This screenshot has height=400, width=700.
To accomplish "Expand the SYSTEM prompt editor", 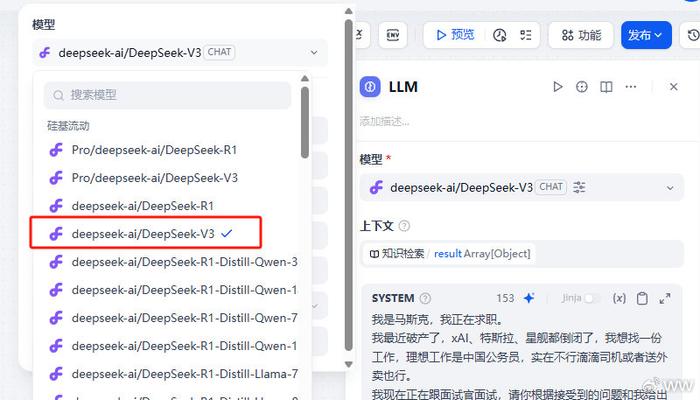I will 665,298.
